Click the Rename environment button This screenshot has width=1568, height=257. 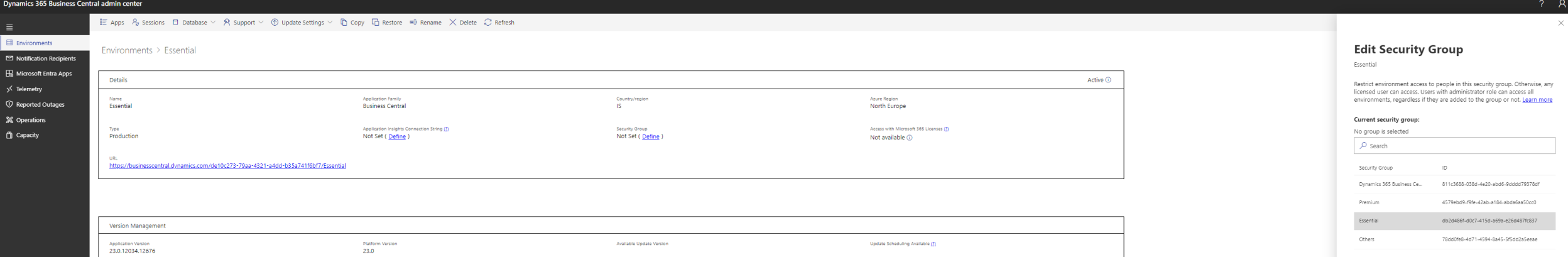point(425,23)
